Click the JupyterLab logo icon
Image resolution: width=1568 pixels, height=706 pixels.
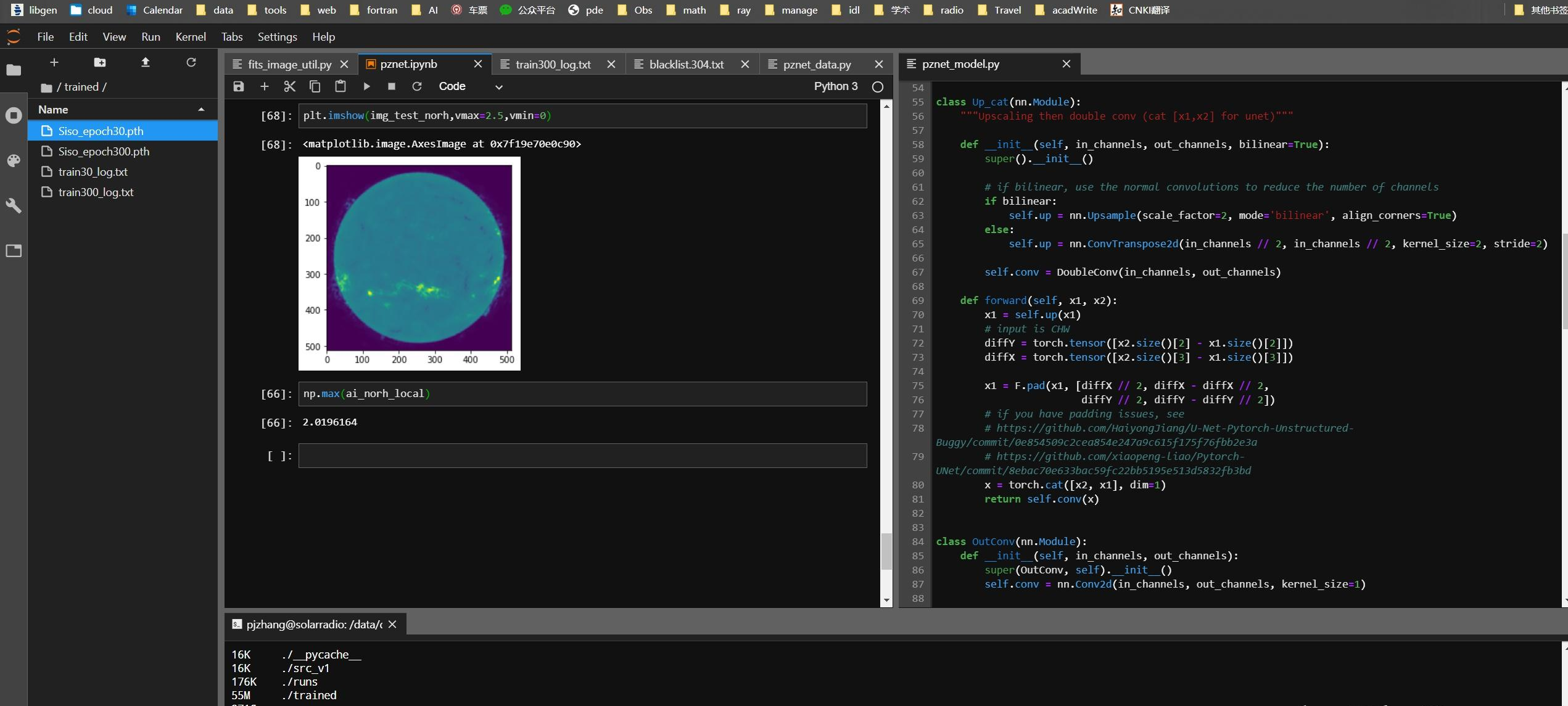14,37
